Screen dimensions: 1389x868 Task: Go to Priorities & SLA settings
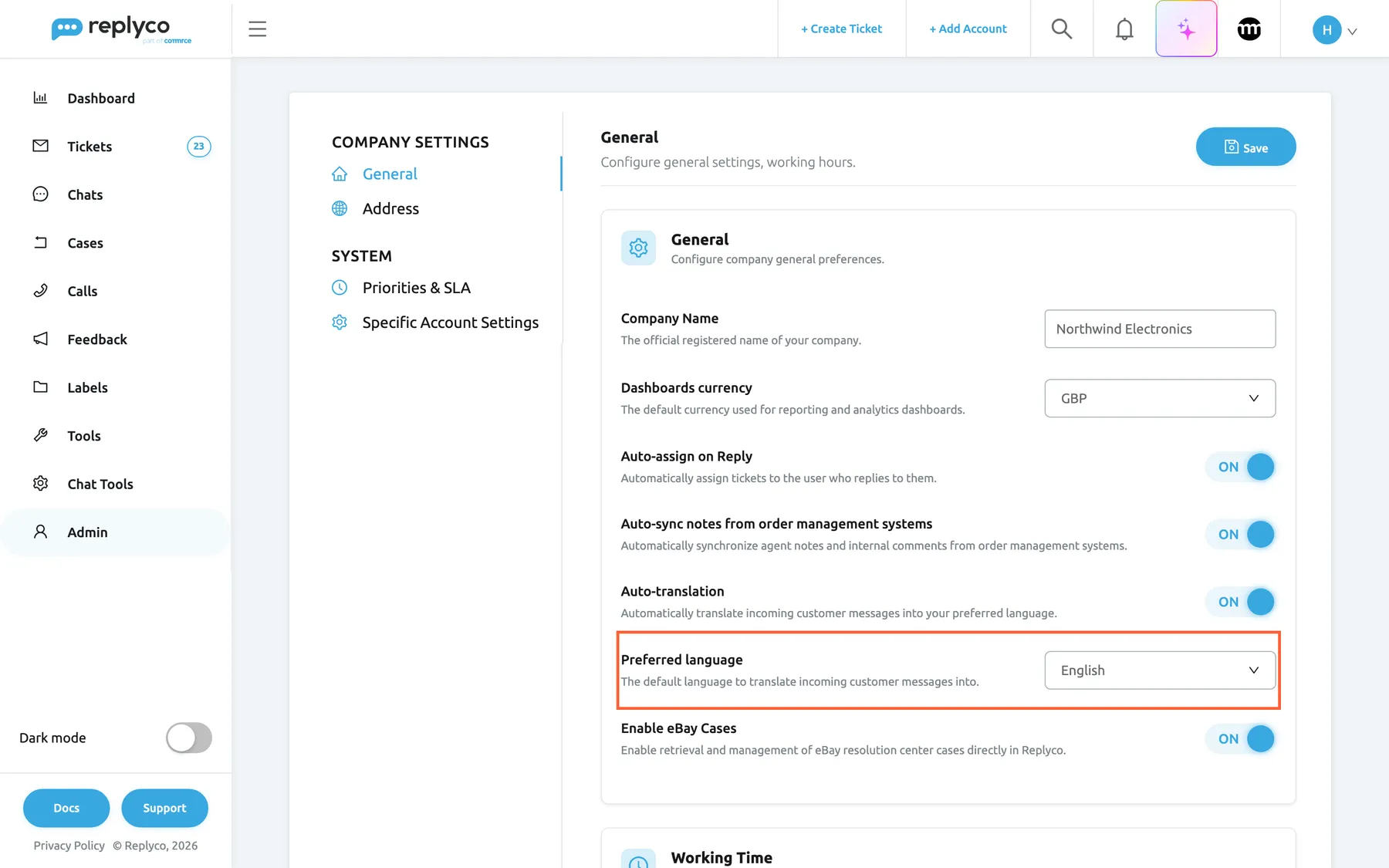pyautogui.click(x=416, y=288)
